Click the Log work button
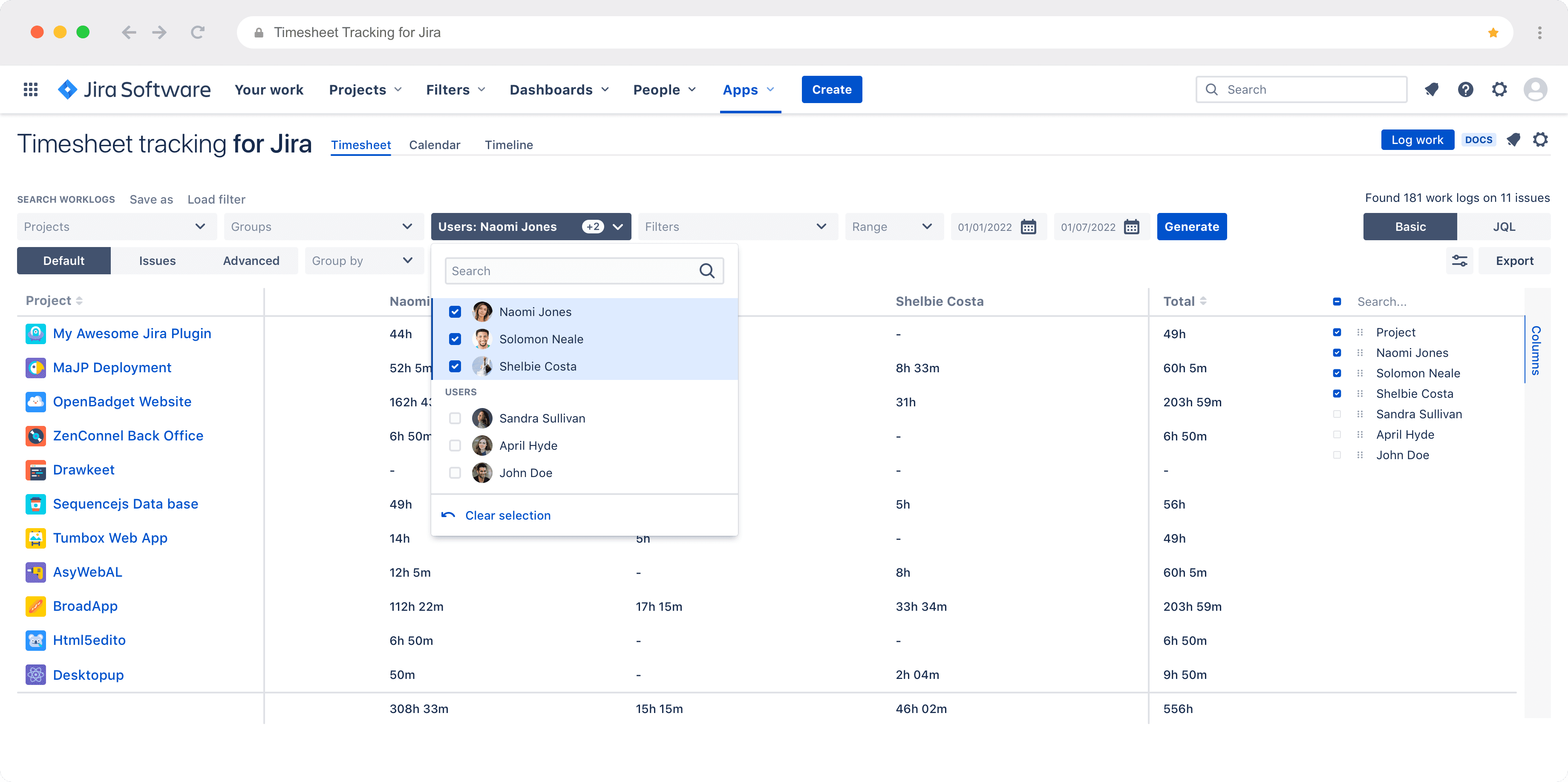The height and width of the screenshot is (782, 1568). click(x=1417, y=140)
